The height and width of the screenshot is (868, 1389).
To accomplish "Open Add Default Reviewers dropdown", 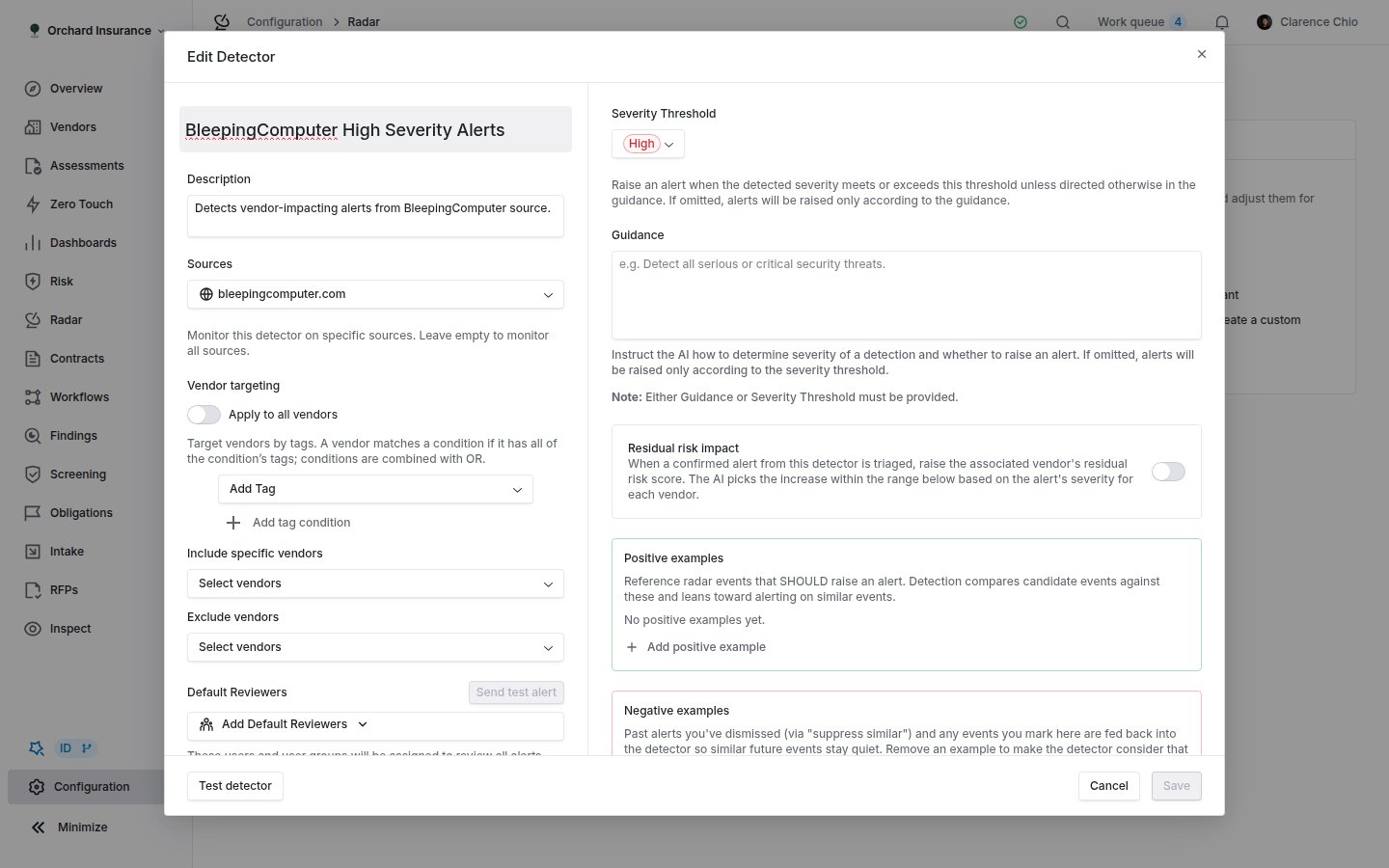I will tap(375, 724).
